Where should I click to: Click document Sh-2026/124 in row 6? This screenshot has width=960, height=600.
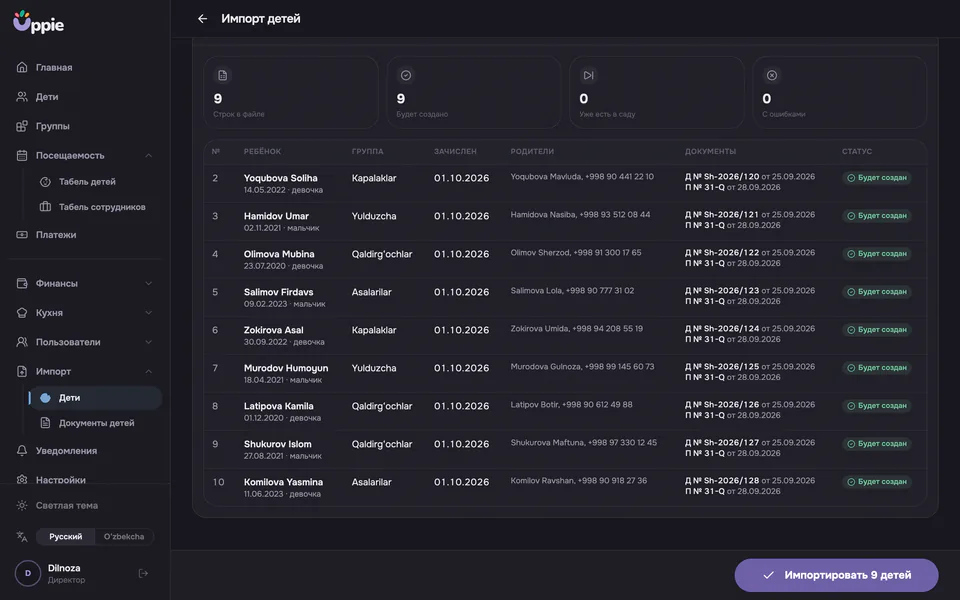click(749, 329)
